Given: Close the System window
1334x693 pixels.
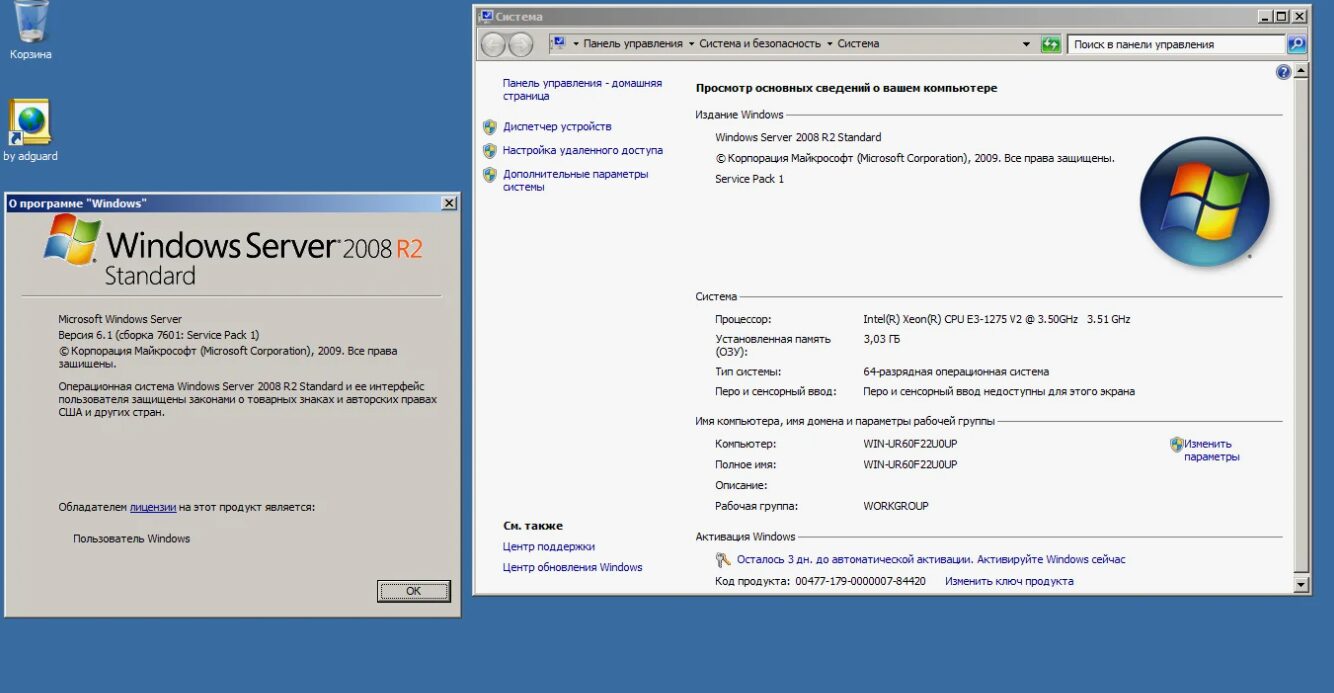Looking at the screenshot, I should 1299,17.
